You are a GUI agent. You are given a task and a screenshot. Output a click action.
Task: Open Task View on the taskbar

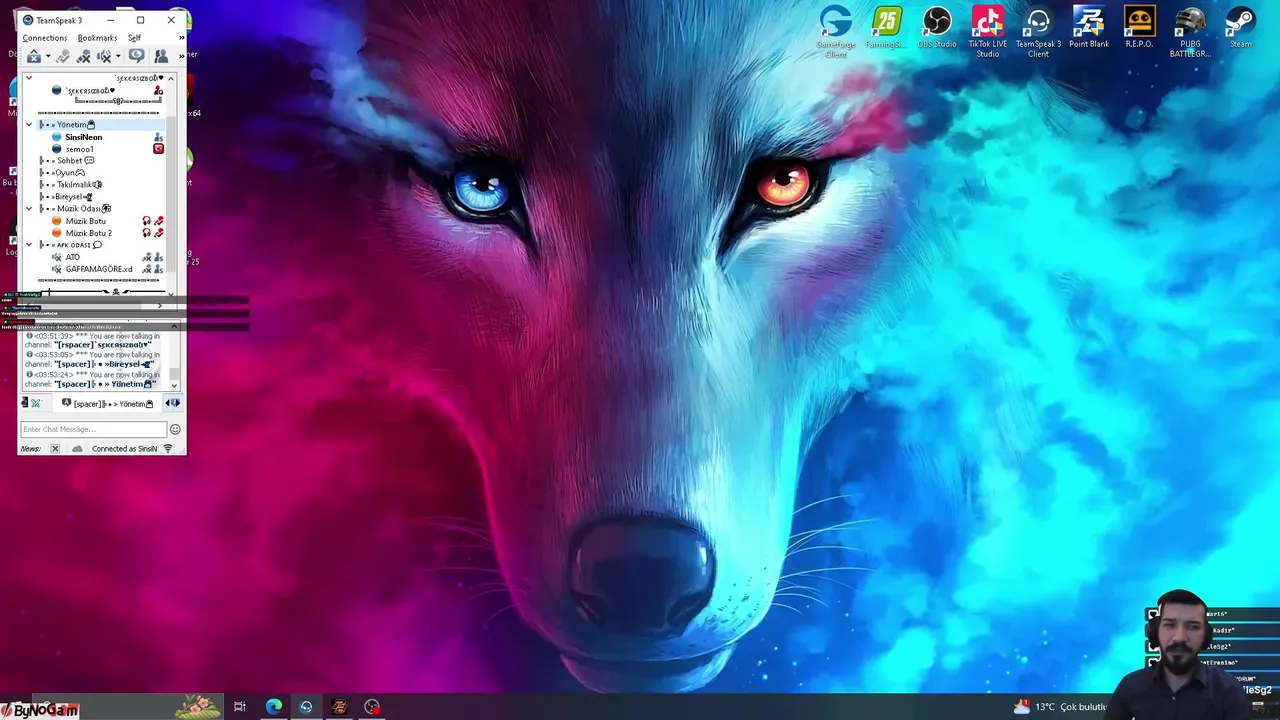tap(240, 707)
